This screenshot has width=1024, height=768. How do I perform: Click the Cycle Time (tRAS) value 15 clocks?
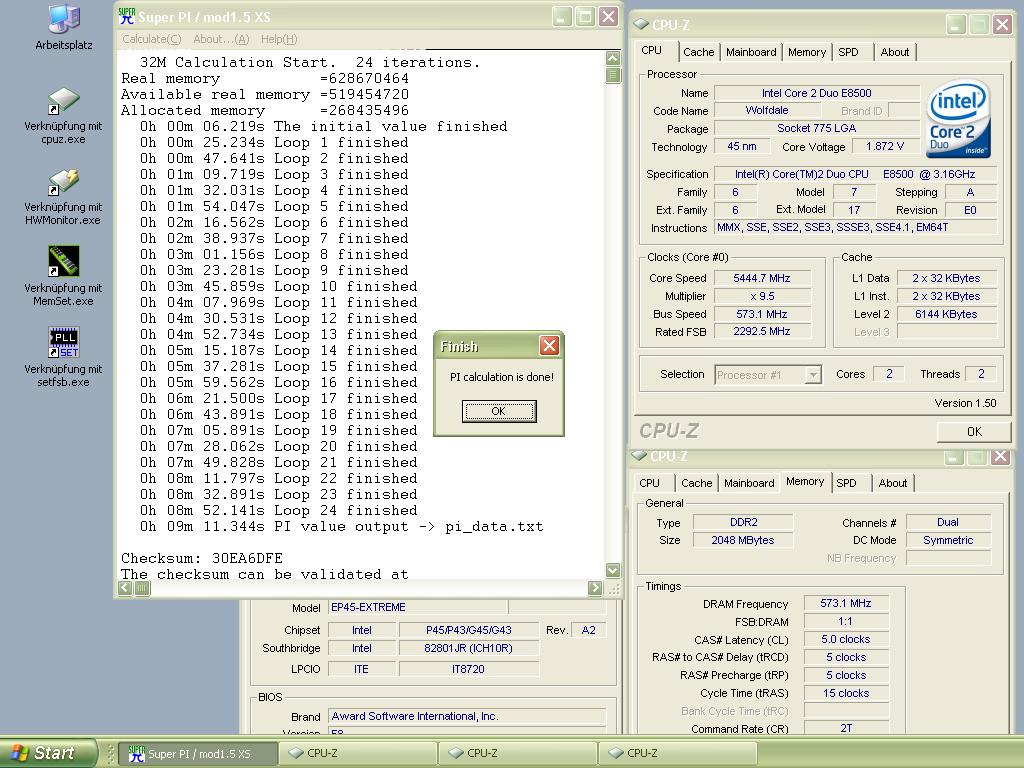pyautogui.click(x=846, y=693)
